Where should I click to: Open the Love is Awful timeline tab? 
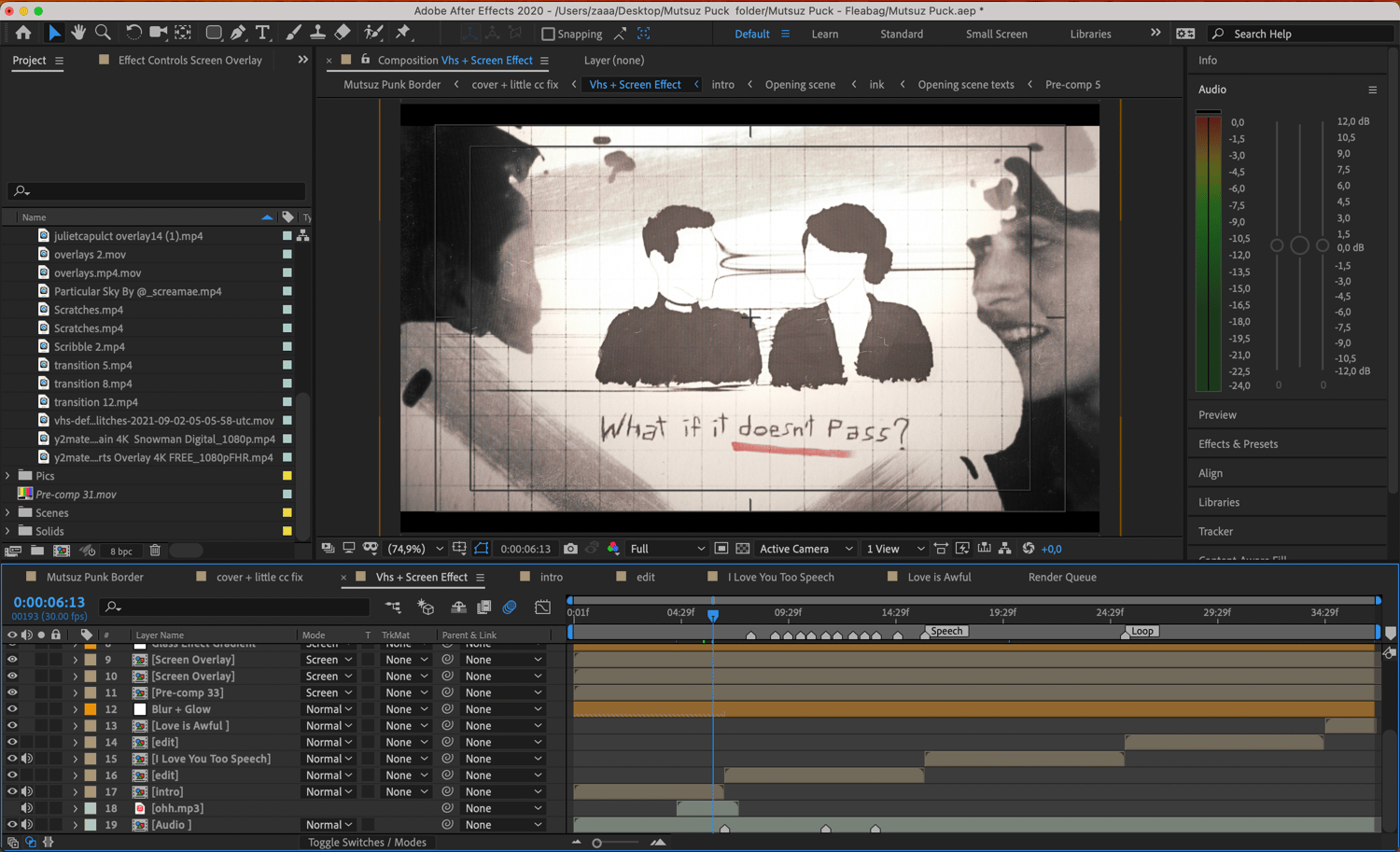(x=939, y=577)
